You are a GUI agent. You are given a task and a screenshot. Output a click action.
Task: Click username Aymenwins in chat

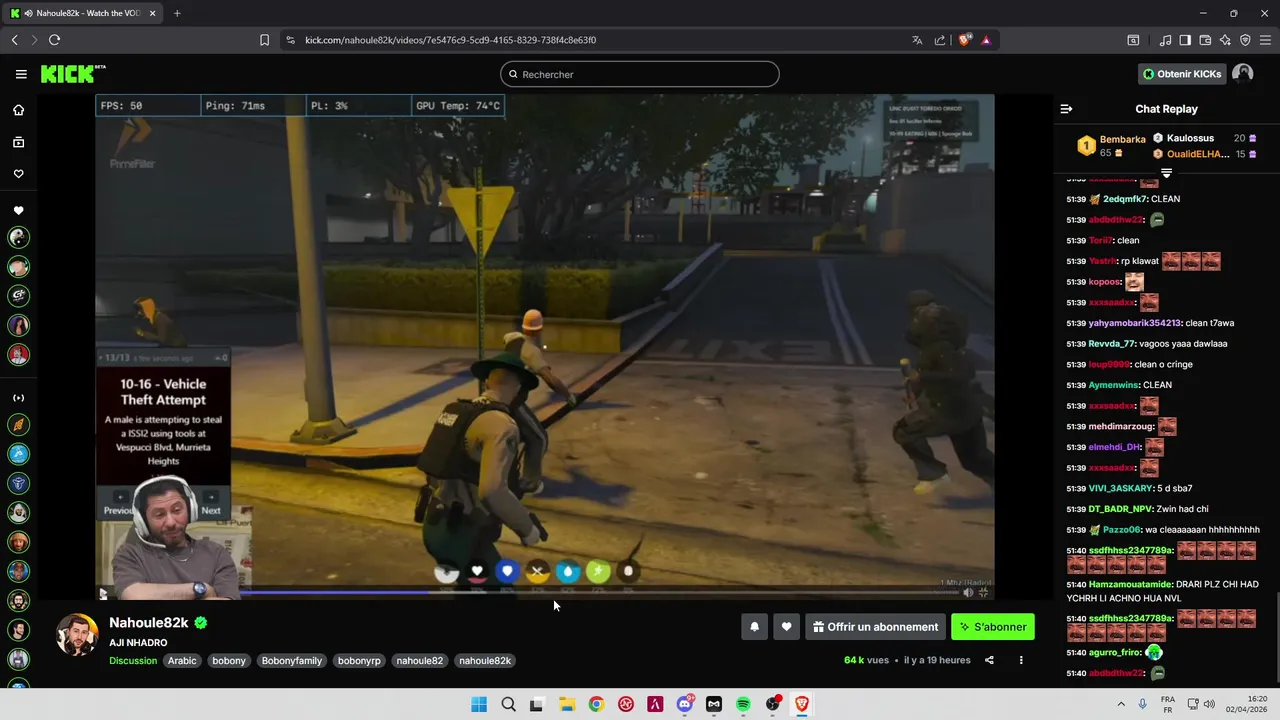coord(1114,385)
